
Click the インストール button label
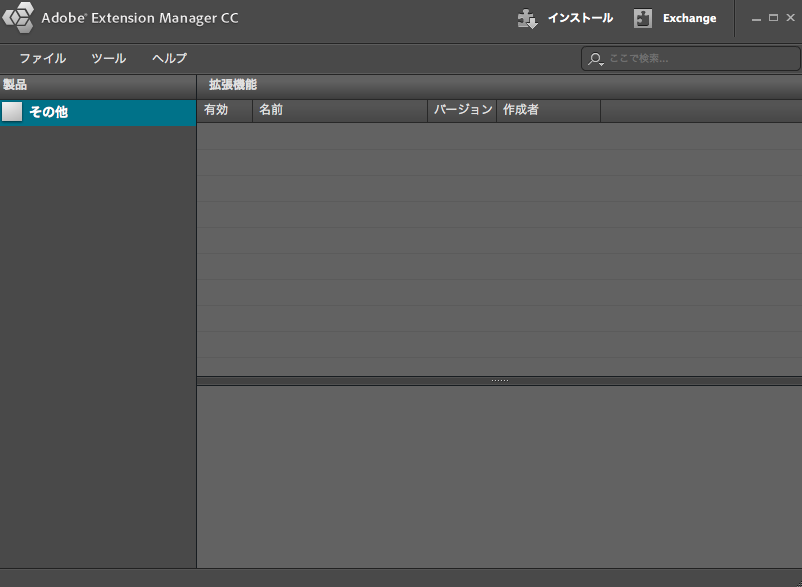coord(580,18)
